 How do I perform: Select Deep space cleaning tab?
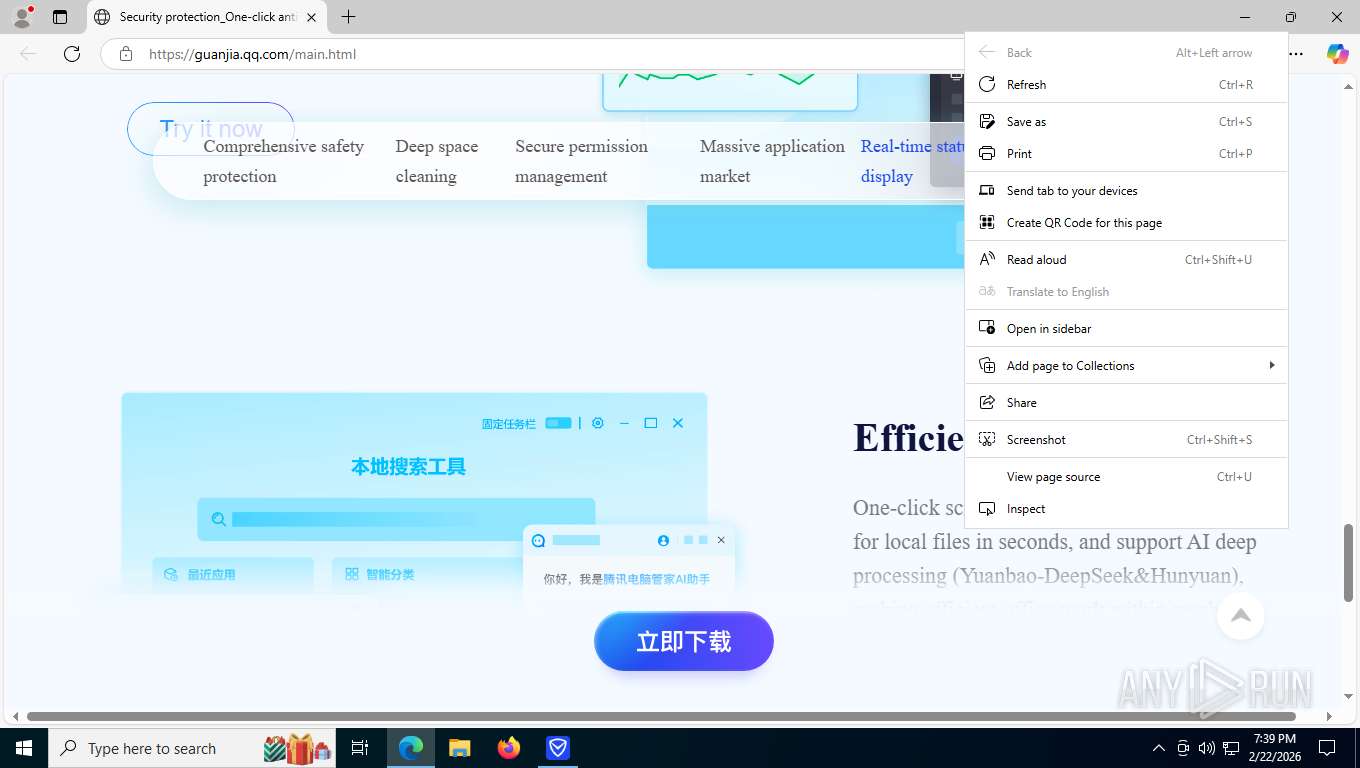click(437, 161)
